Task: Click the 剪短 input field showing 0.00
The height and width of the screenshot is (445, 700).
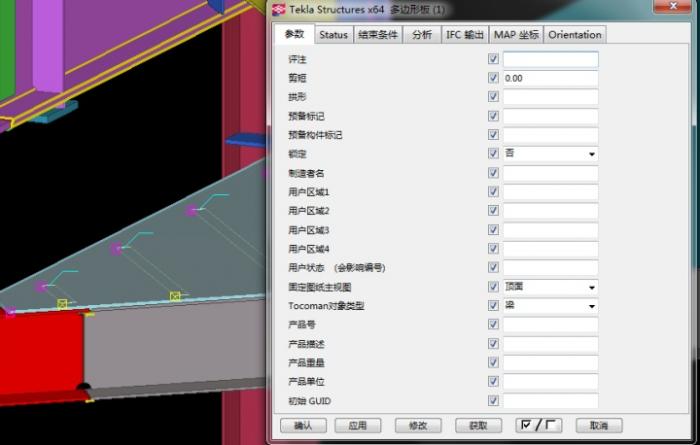Action: [549, 79]
